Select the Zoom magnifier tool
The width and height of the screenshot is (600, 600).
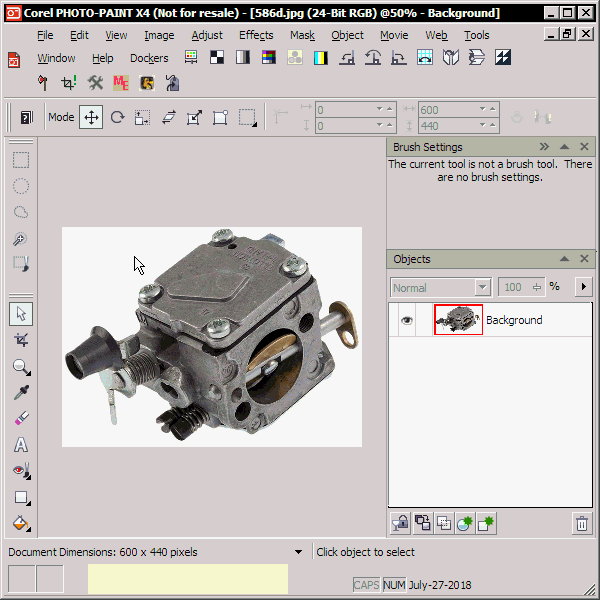click(x=21, y=367)
